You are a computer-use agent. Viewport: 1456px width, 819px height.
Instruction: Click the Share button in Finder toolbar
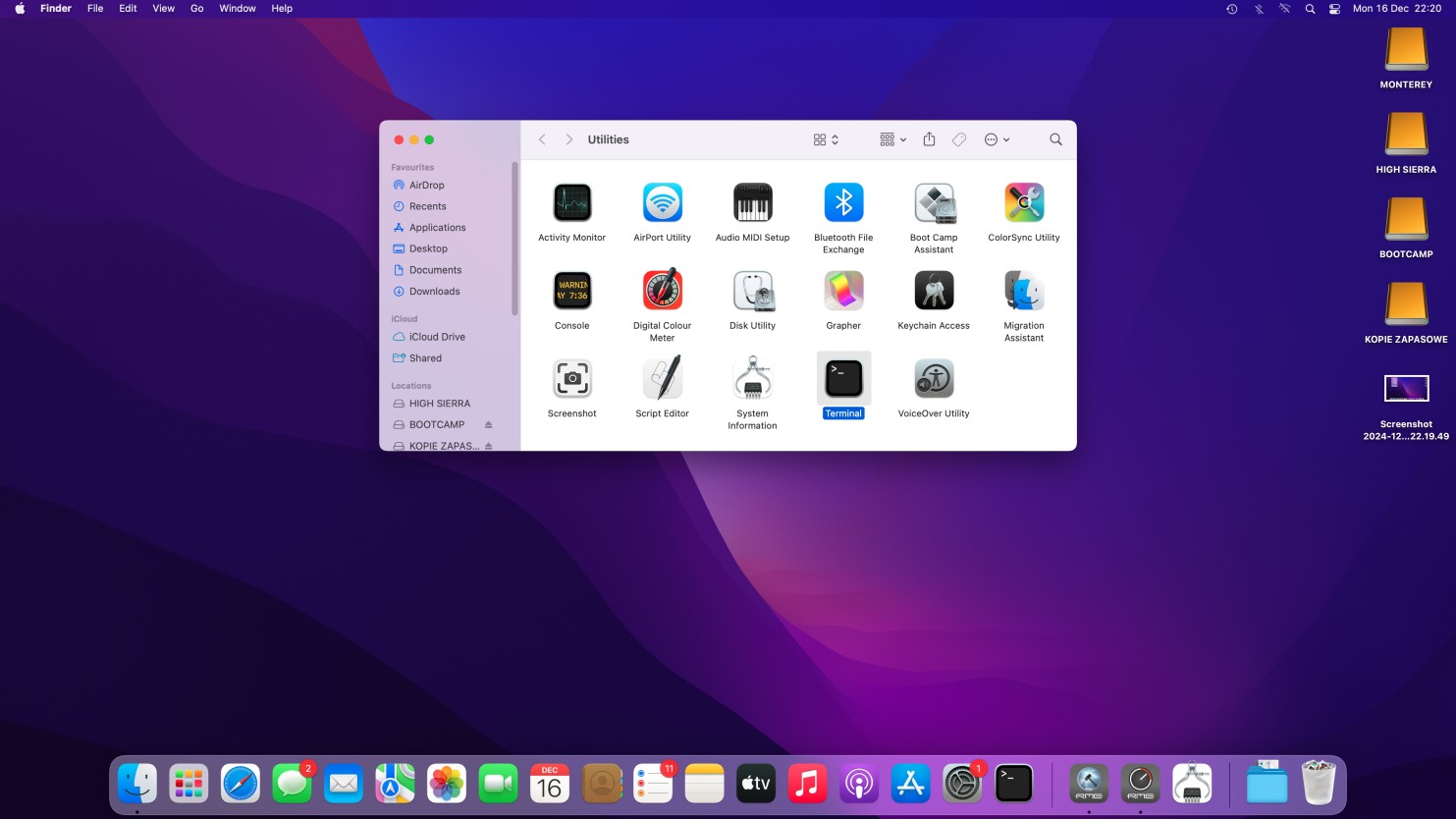pos(929,139)
